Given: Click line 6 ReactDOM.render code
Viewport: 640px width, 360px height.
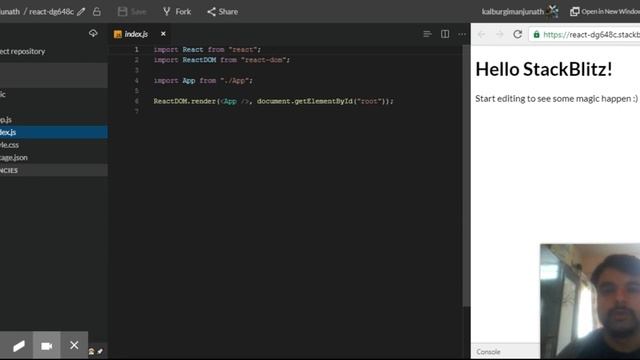Looking at the screenshot, I should coord(273,101).
